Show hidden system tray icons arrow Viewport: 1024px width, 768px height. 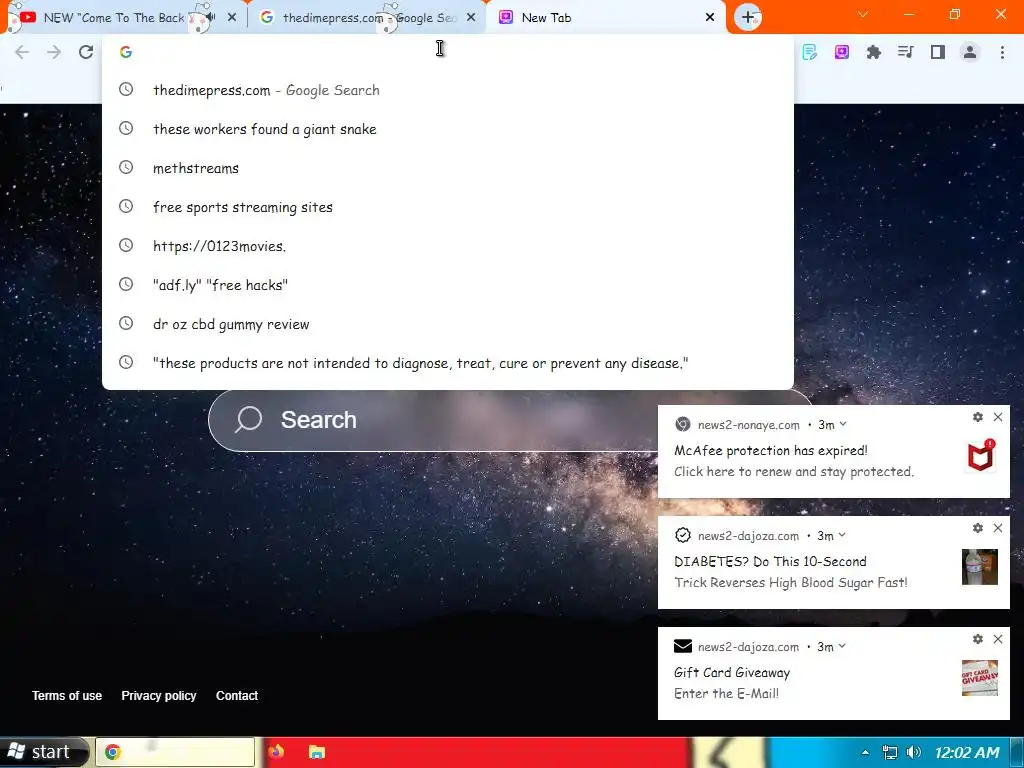coord(865,752)
